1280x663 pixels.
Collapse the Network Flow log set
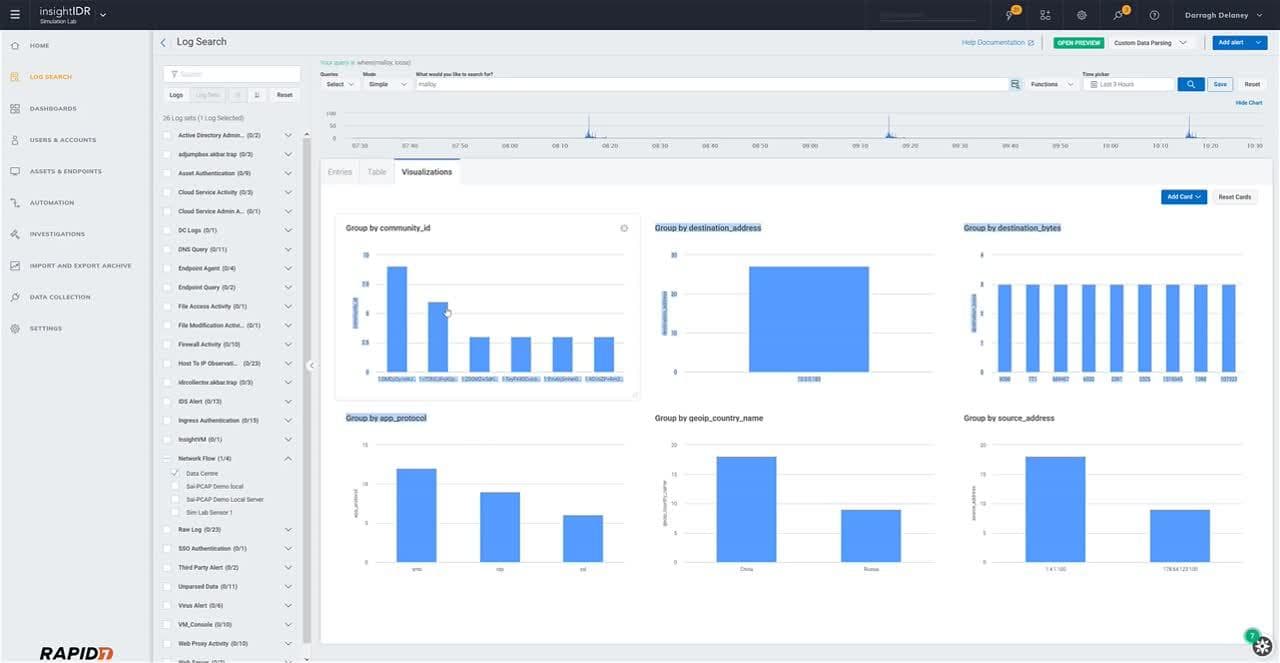click(x=289, y=458)
